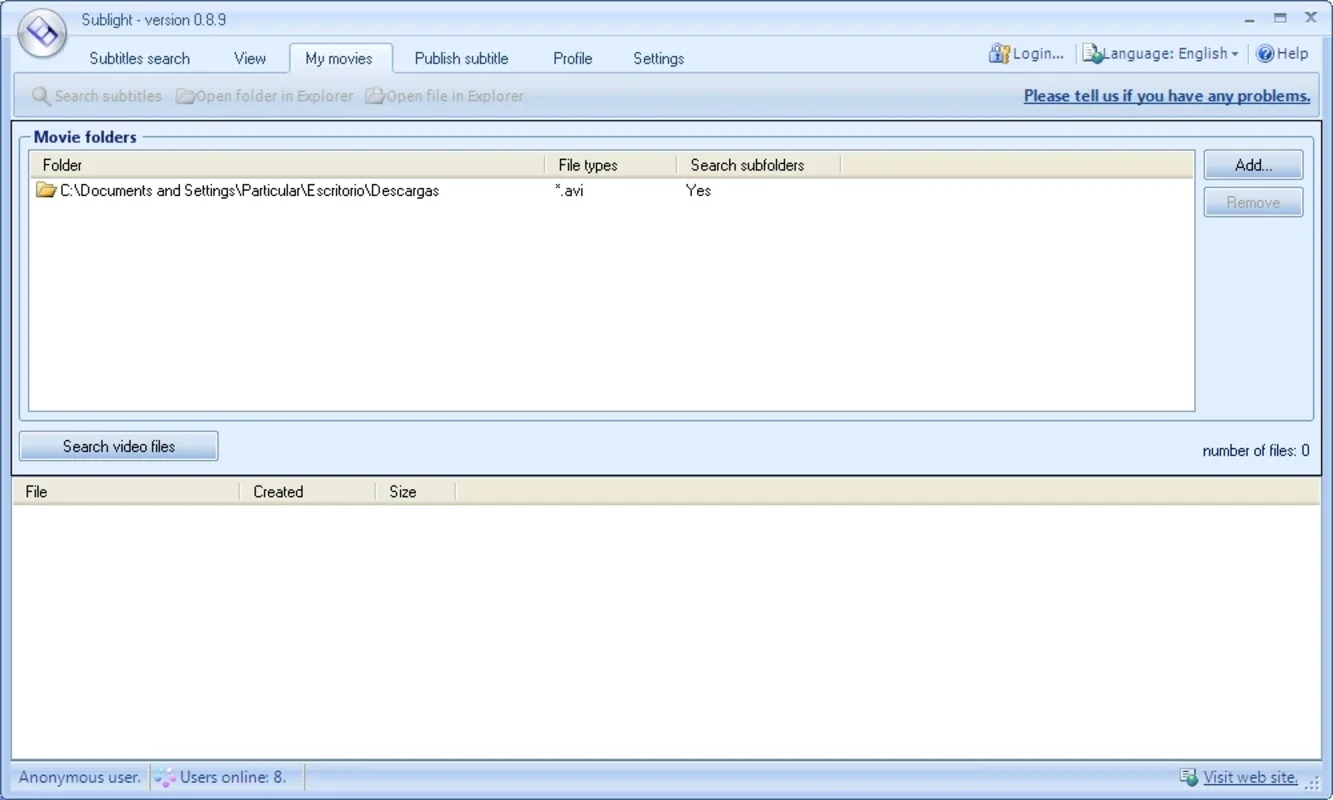The height and width of the screenshot is (800, 1333).
Task: Maximize the Sublight window
Action: click(x=1280, y=18)
